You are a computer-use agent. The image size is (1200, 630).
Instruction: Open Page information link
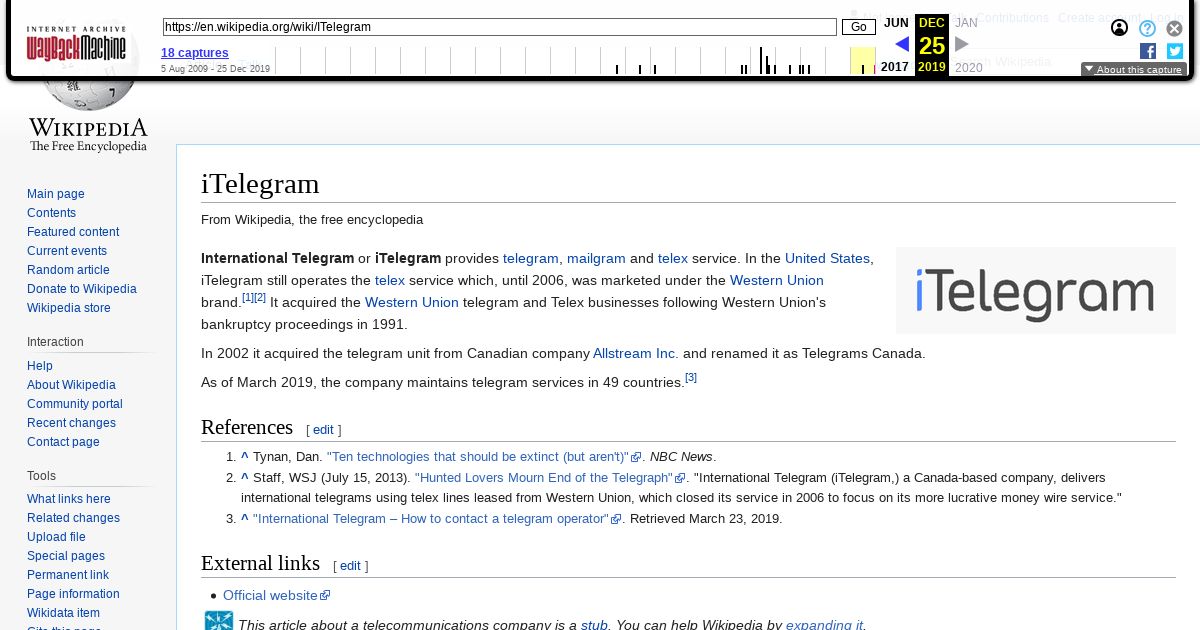coord(73,594)
